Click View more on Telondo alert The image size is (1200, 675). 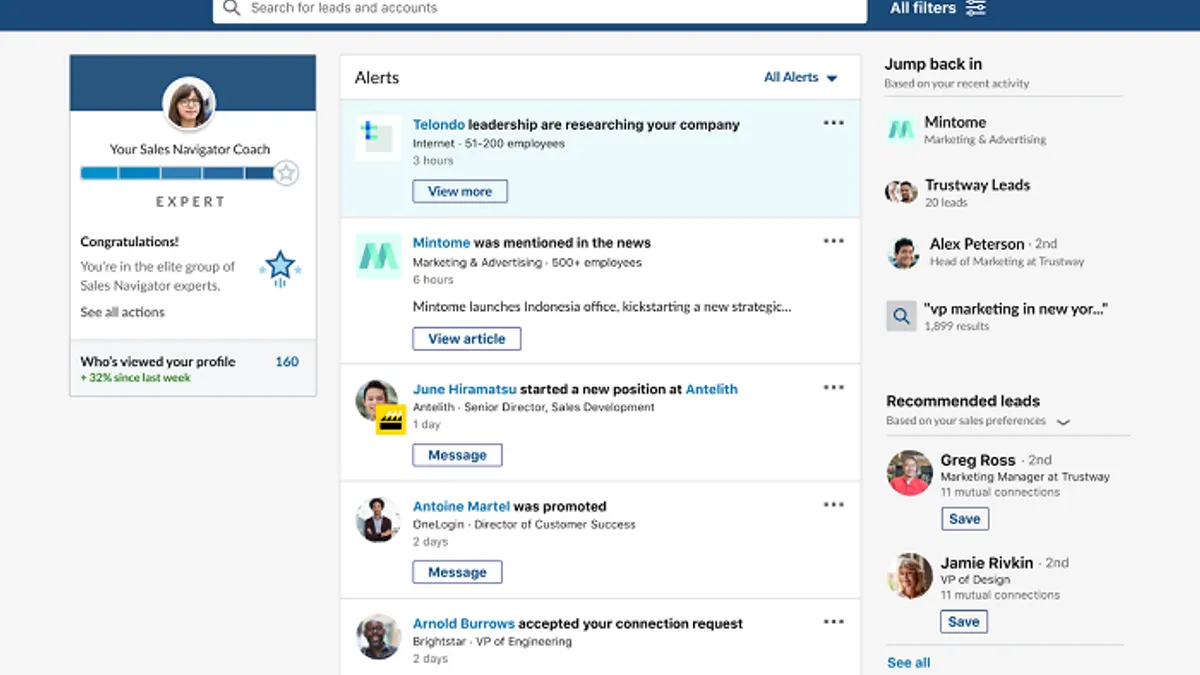tap(460, 191)
